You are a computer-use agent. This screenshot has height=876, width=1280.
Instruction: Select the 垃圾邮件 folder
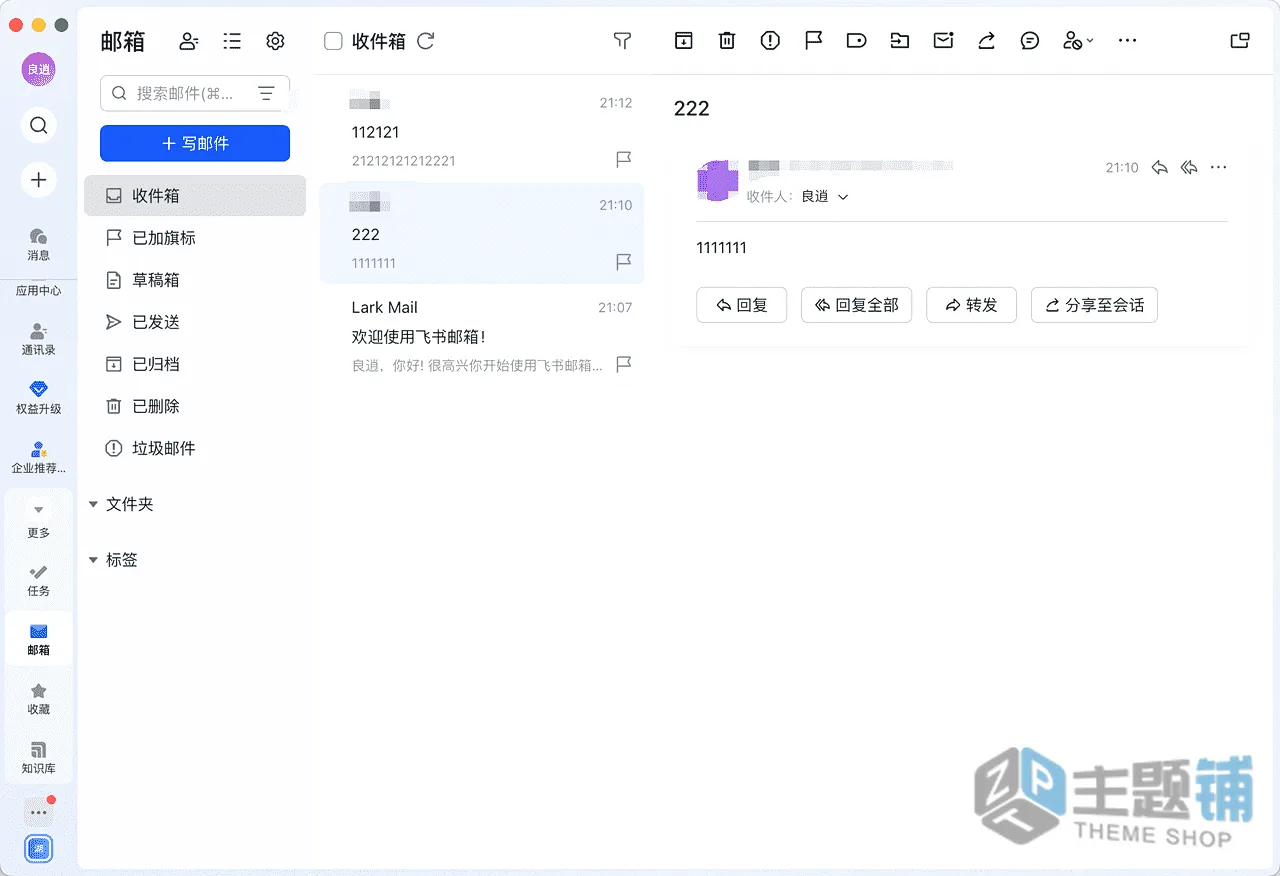tap(195, 448)
